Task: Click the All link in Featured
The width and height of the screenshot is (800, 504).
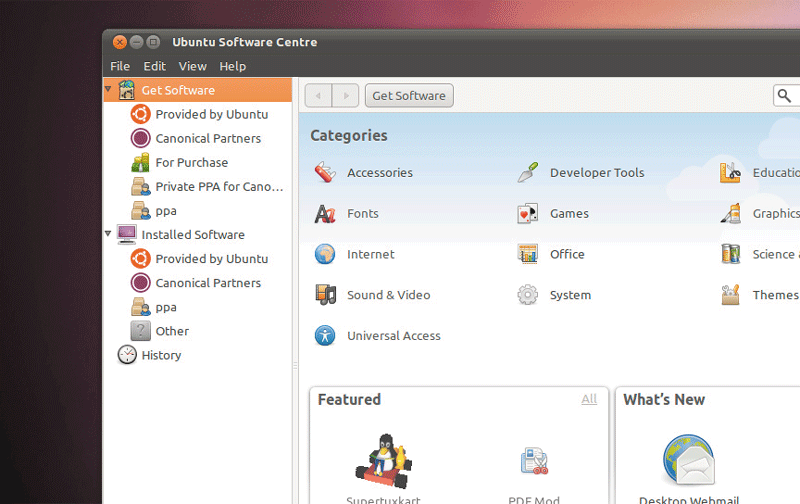Action: click(x=589, y=399)
